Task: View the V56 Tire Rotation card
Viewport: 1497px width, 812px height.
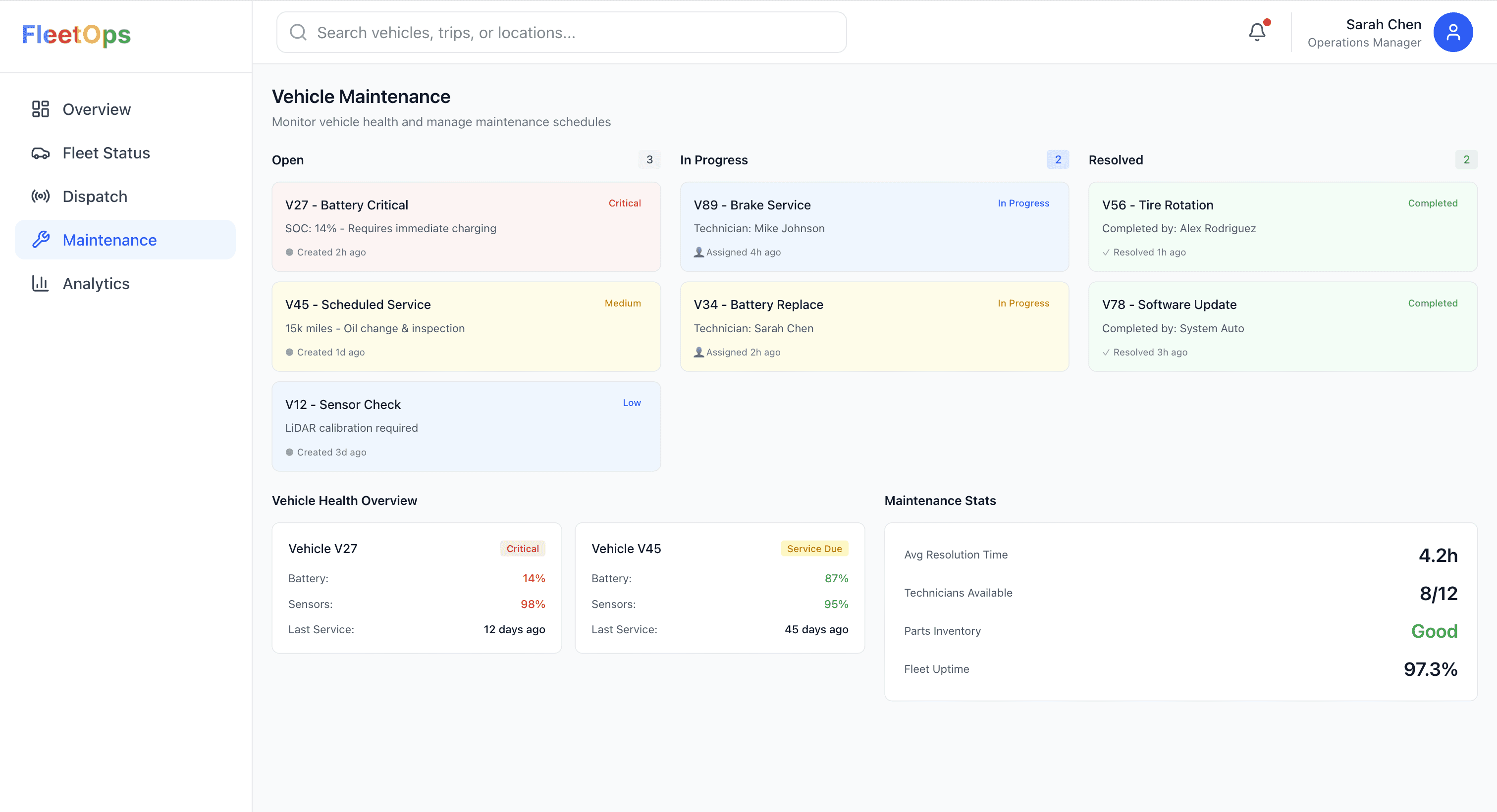Action: coord(1282,227)
